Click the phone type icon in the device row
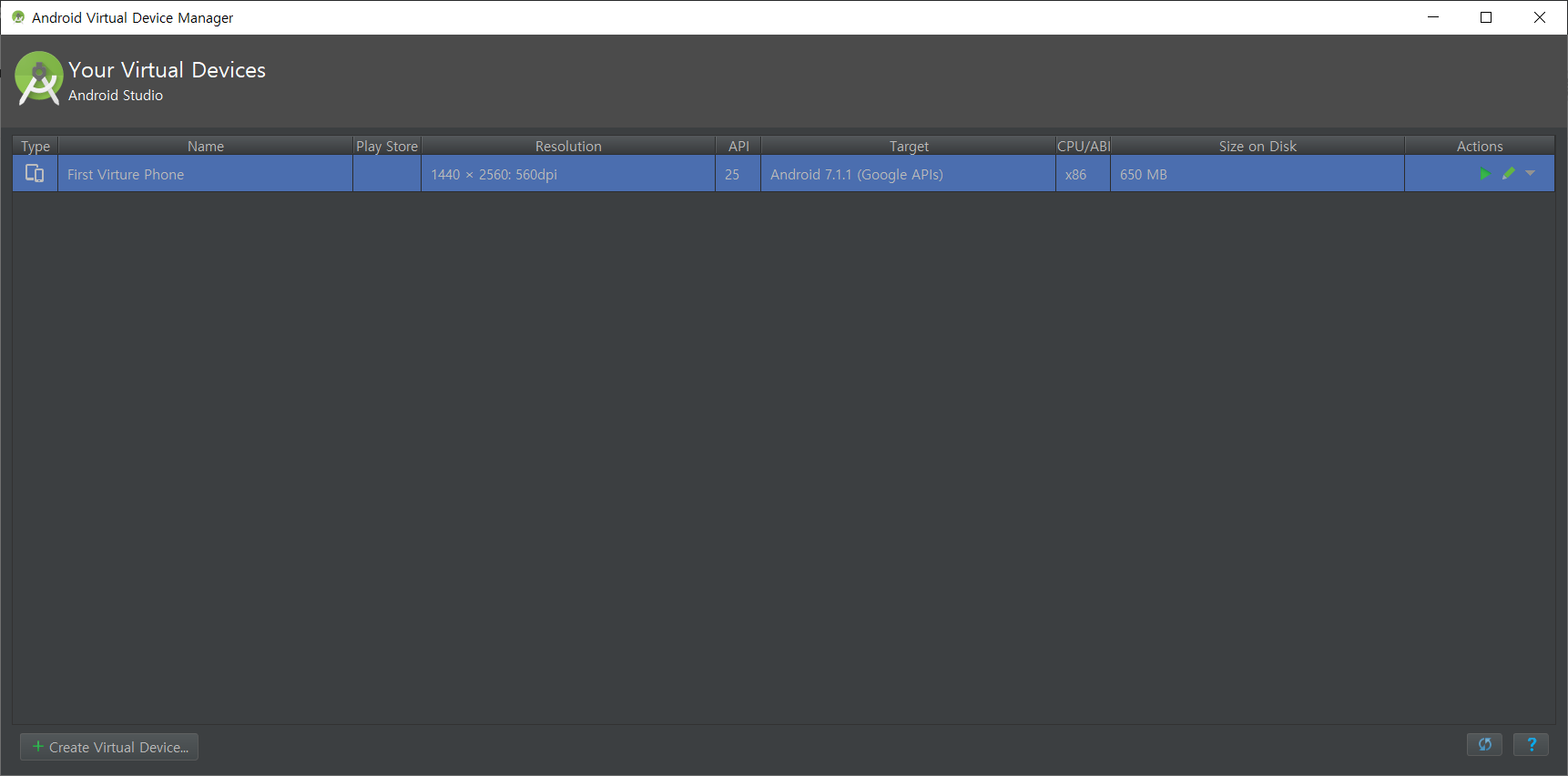This screenshot has height=776, width=1568. point(35,173)
